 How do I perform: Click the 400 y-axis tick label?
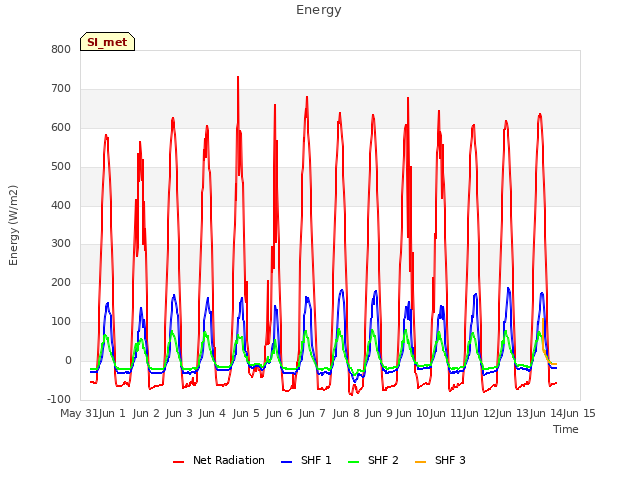(61, 205)
